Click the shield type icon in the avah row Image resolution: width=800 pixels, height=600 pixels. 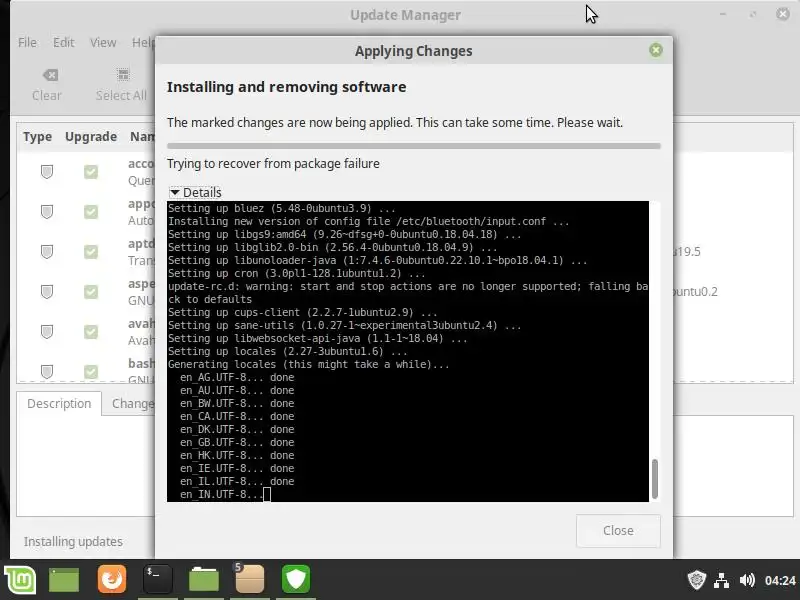pyautogui.click(x=47, y=332)
